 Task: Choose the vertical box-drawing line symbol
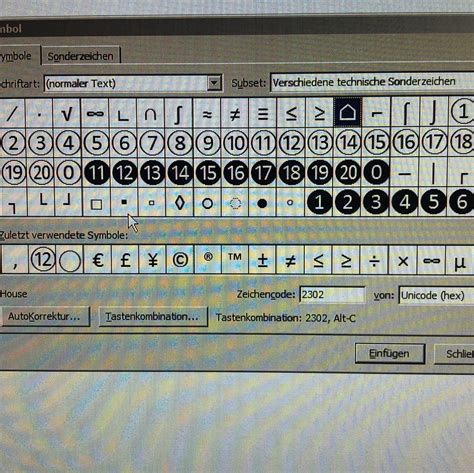tap(433, 173)
